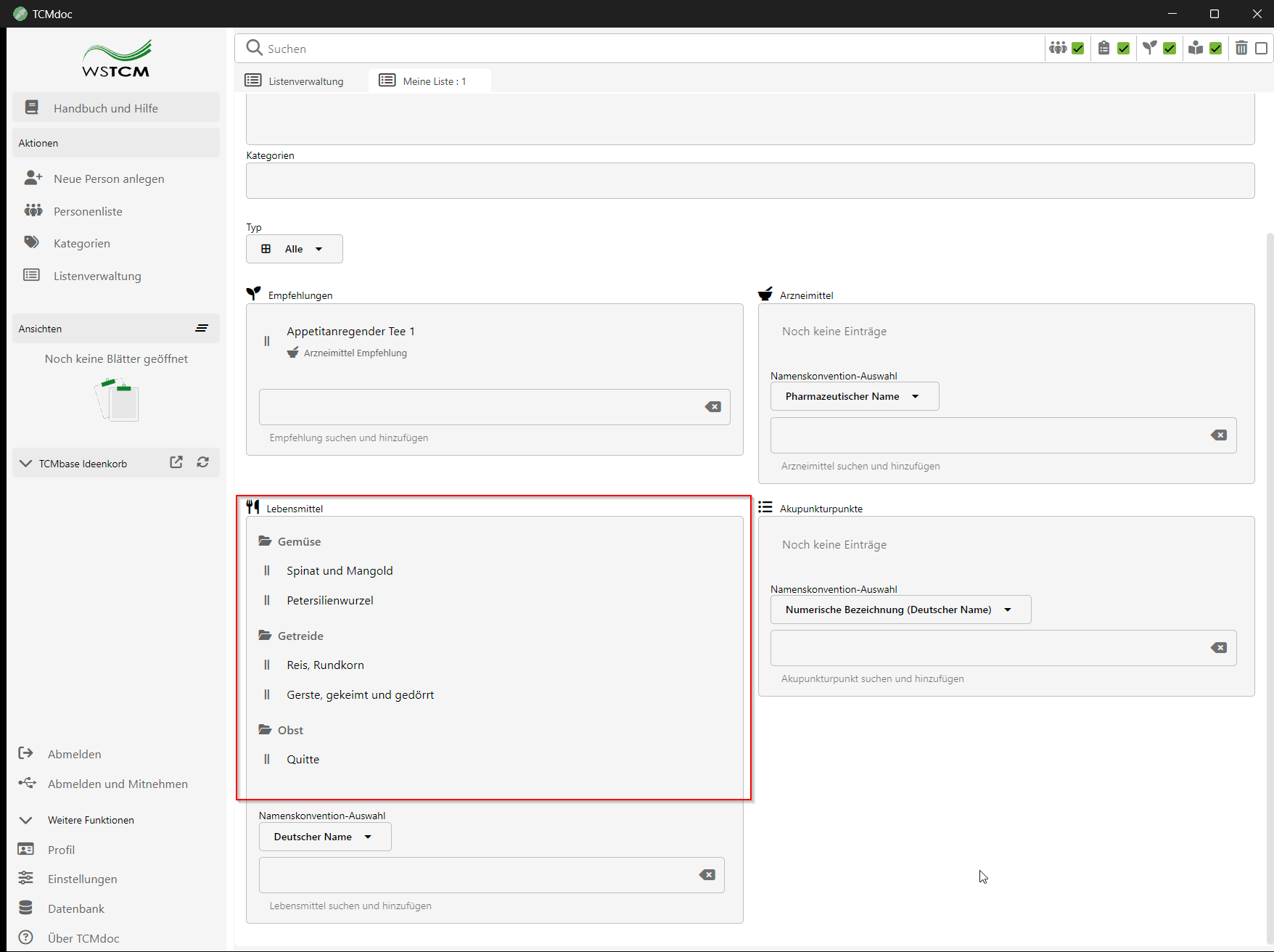Click the drag handle beside Quitte
Image resolution: width=1274 pixels, height=952 pixels.
coord(267,760)
